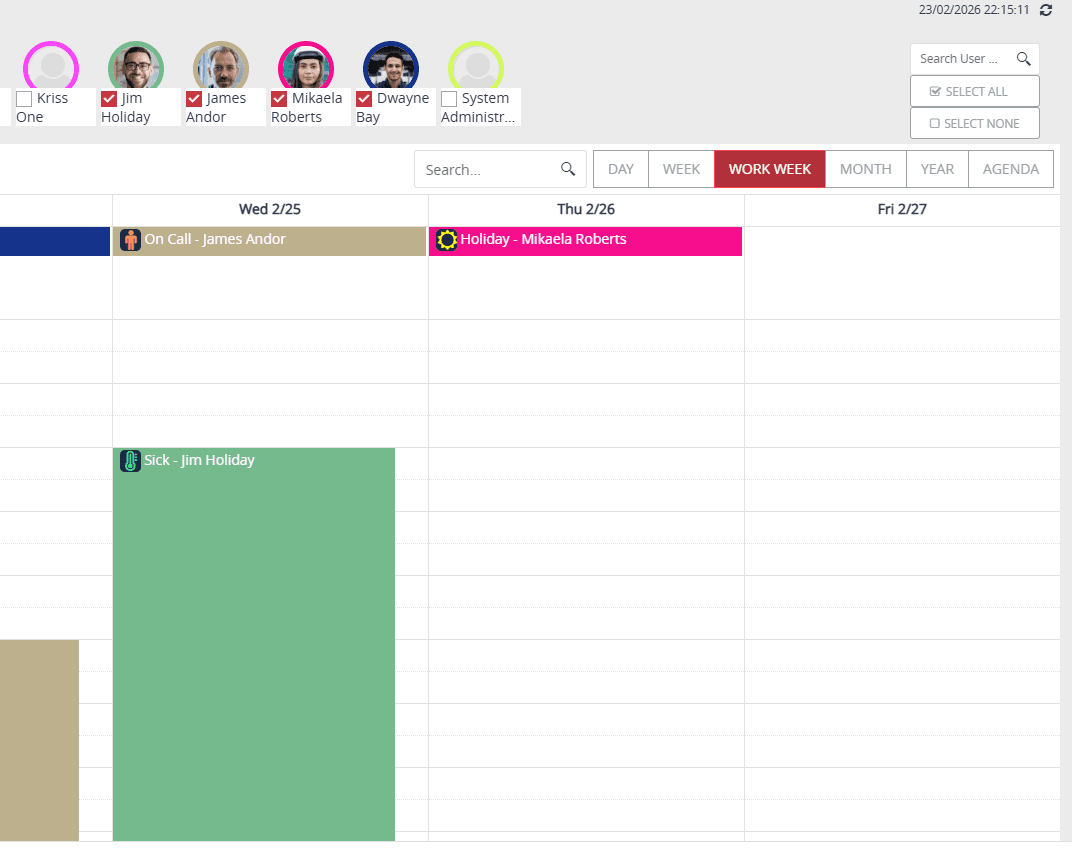1072x861 pixels.
Task: Open the Sick - Jim Holiday event
Action: point(254,644)
